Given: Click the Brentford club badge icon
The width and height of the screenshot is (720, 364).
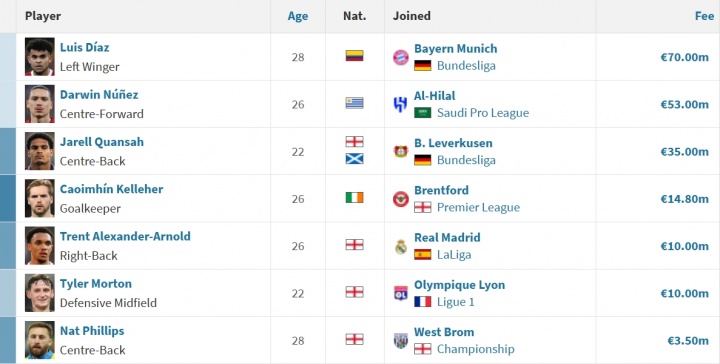Looking at the screenshot, I should [x=400, y=199].
